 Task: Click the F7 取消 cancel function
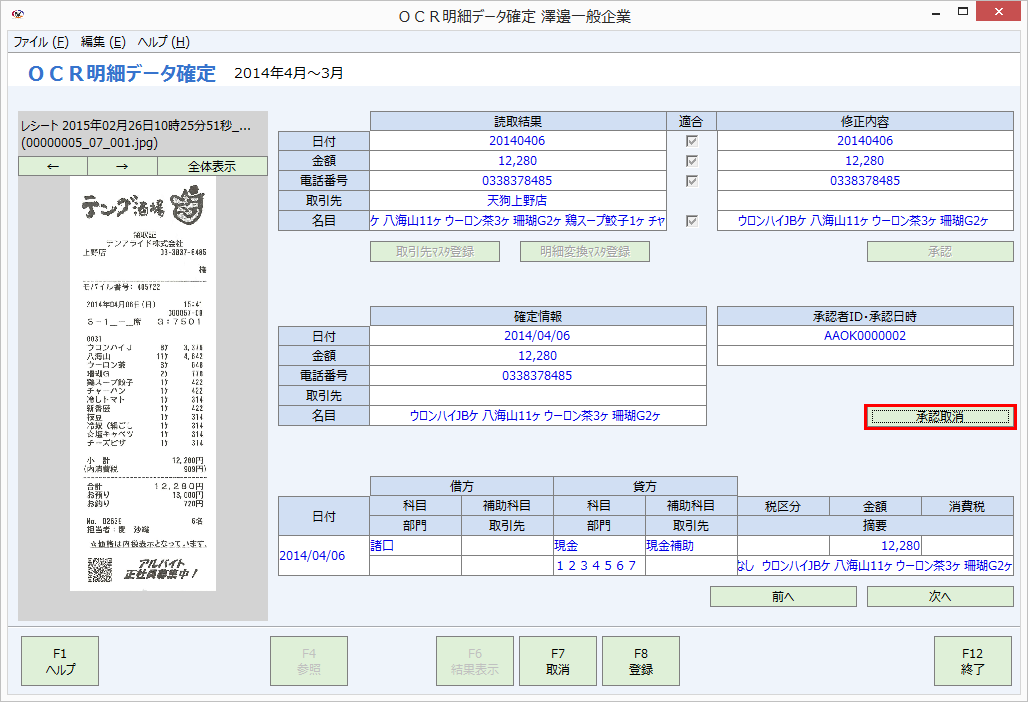[x=557, y=661]
